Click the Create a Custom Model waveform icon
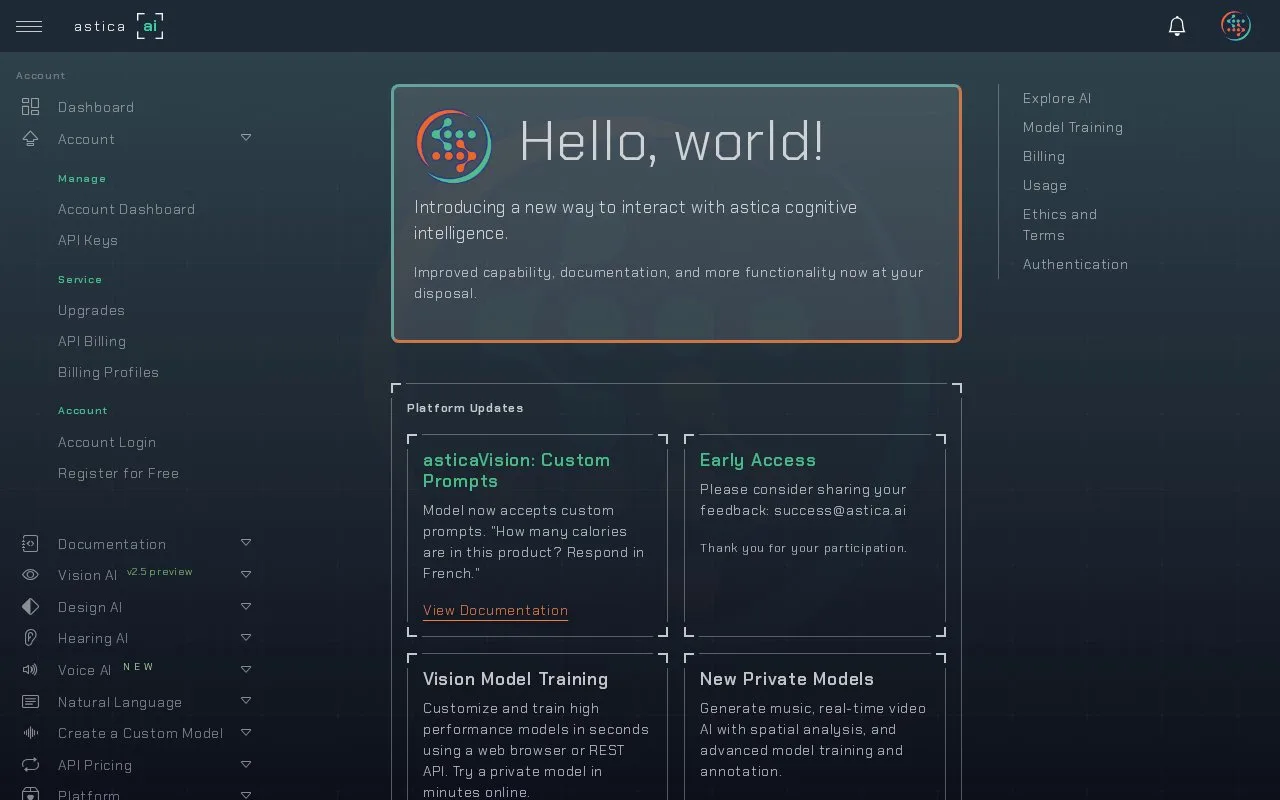 coord(30,733)
